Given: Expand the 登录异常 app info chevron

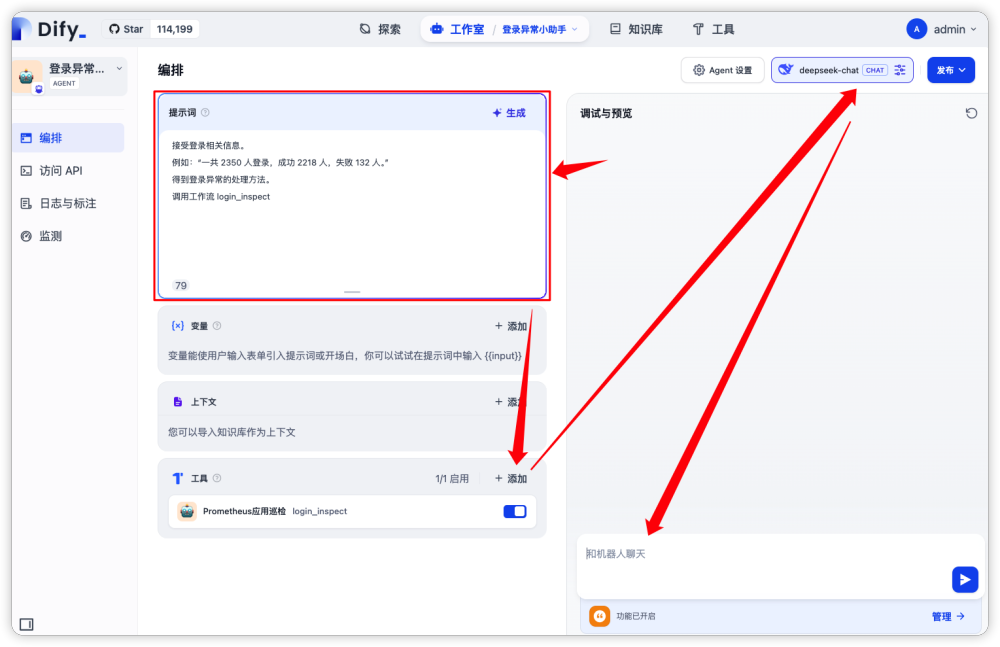Looking at the screenshot, I should (119, 68).
